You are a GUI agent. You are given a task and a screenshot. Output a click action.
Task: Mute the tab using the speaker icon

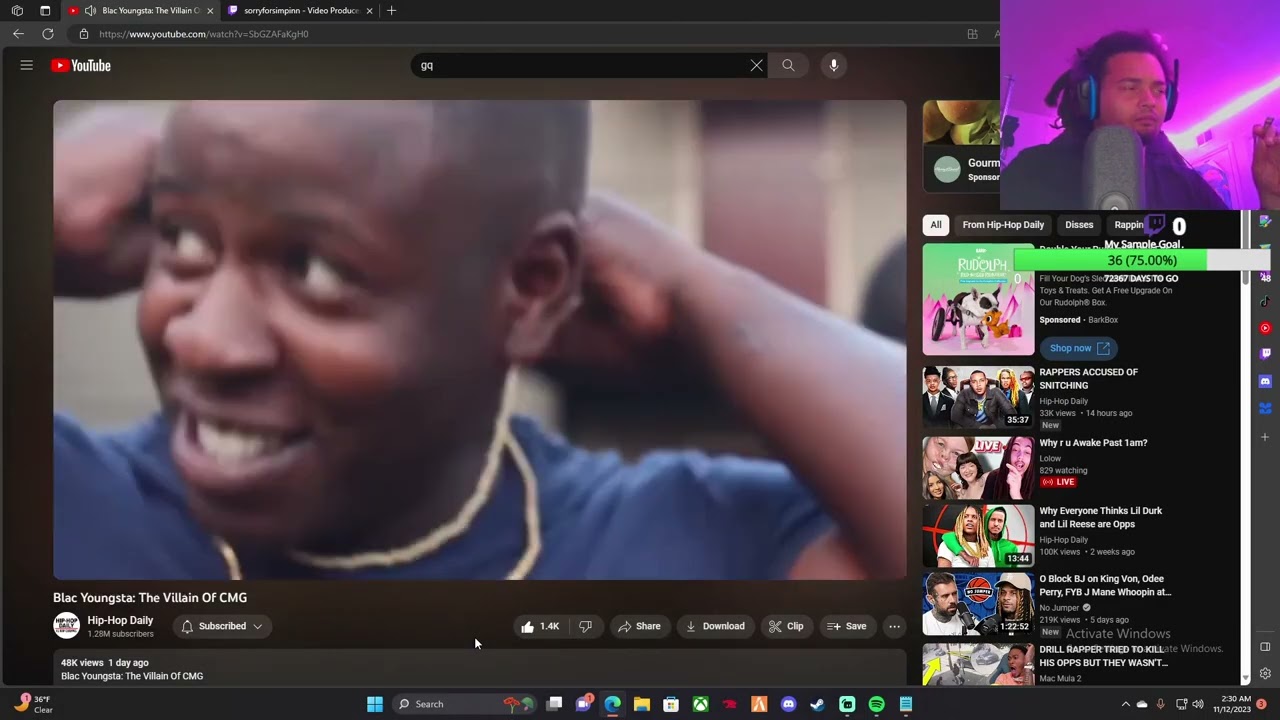[90, 11]
